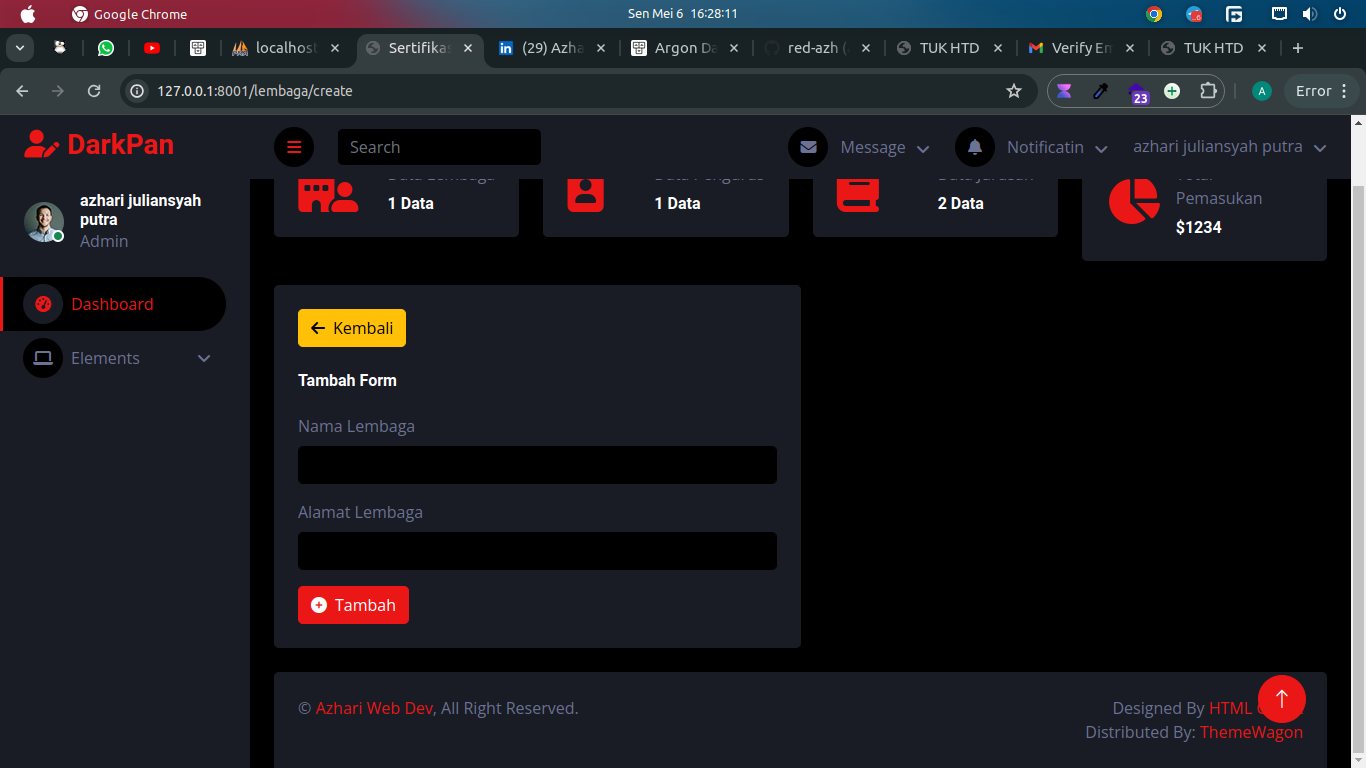View site info icon in address bar
Viewport: 1366px width, 768px height.
pos(138,91)
